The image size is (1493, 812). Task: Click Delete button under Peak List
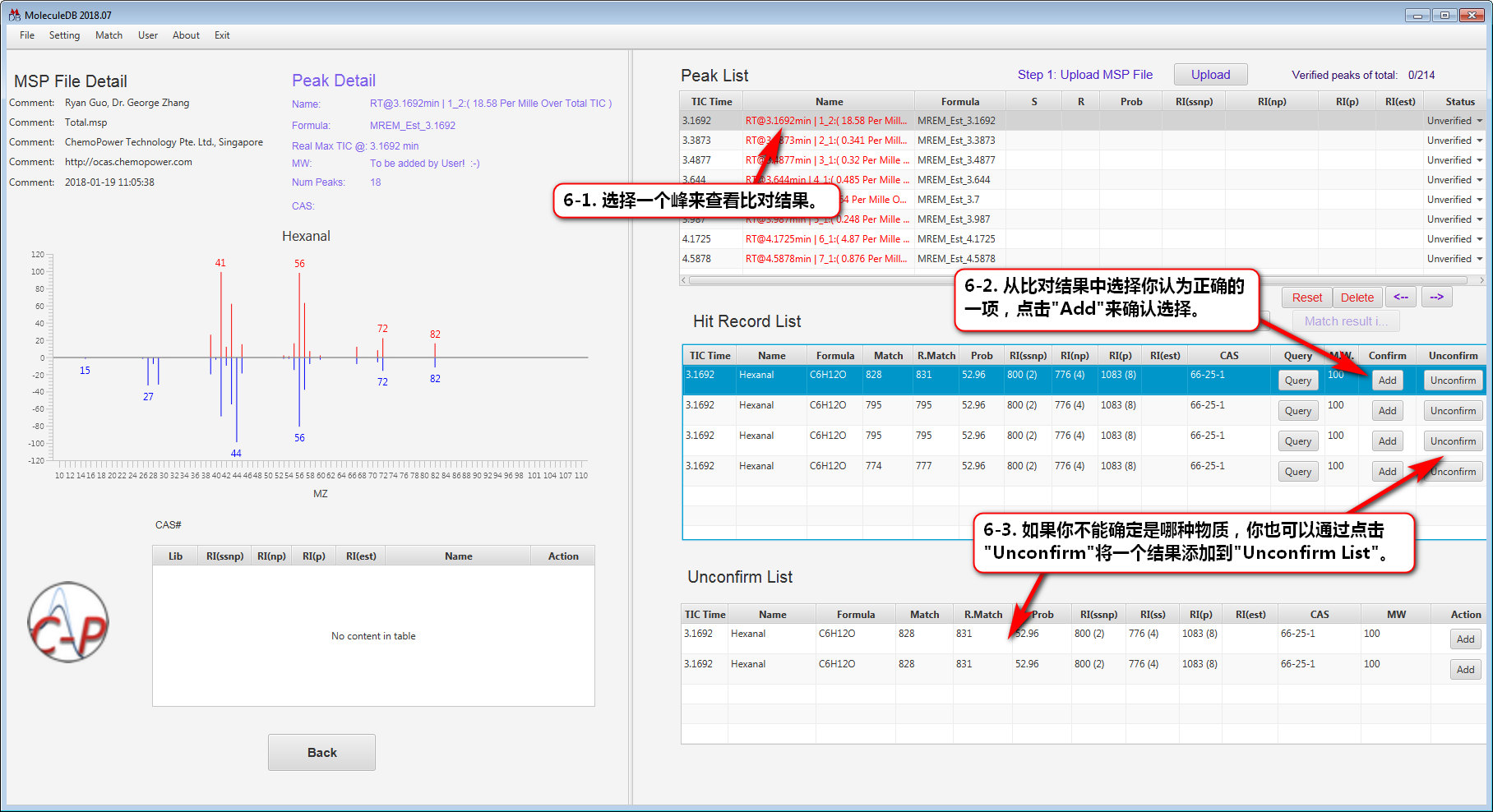pos(1357,298)
